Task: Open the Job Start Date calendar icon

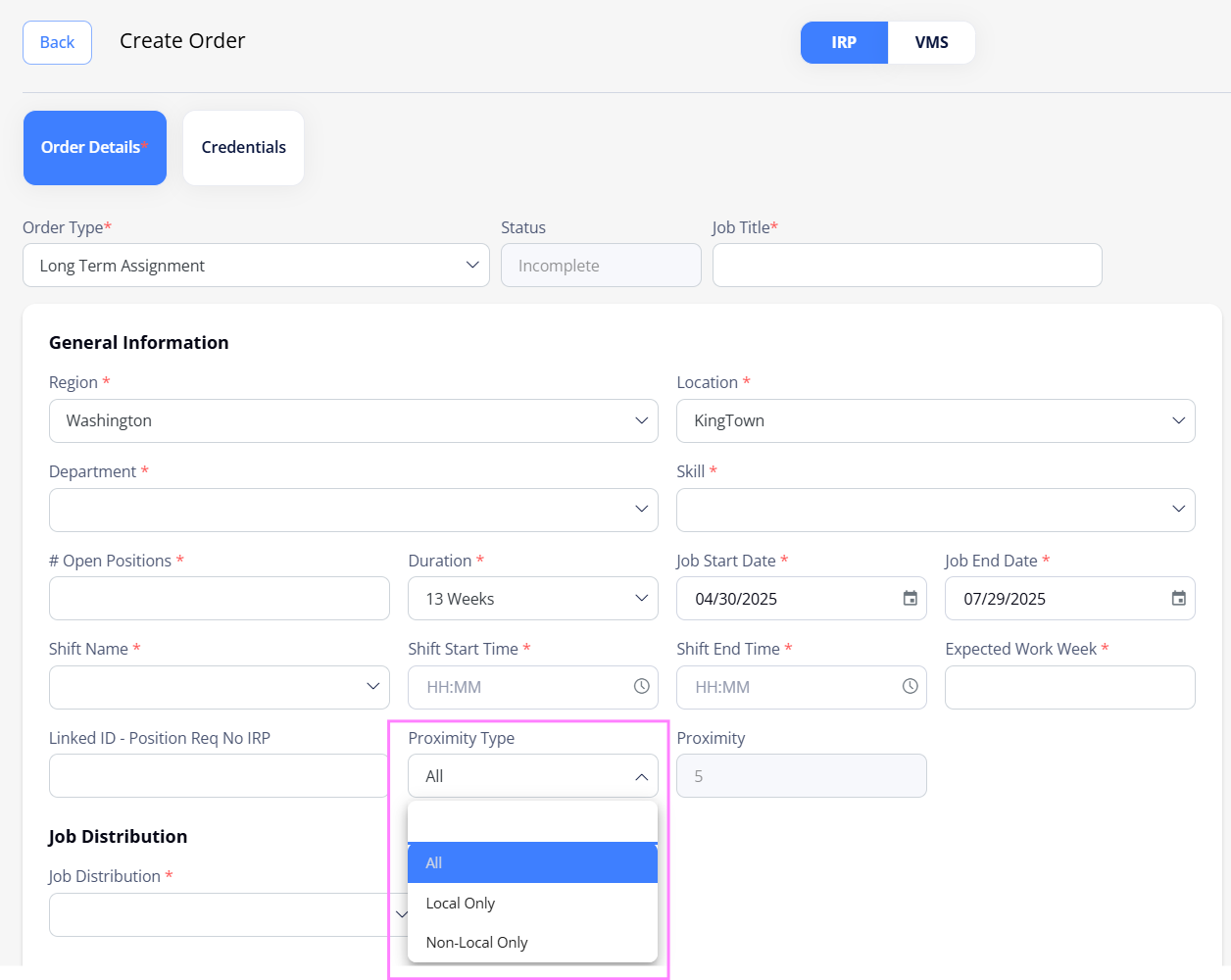Action: (910, 599)
